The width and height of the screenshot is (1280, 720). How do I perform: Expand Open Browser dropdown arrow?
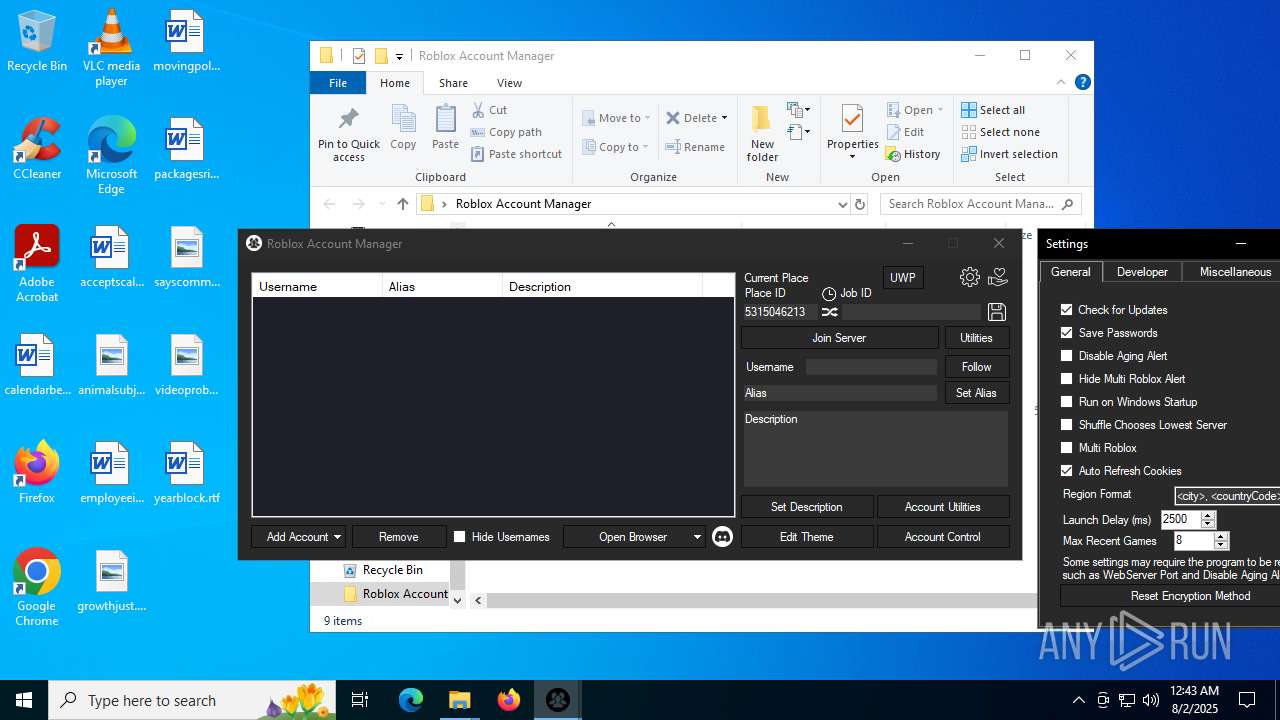pos(697,537)
